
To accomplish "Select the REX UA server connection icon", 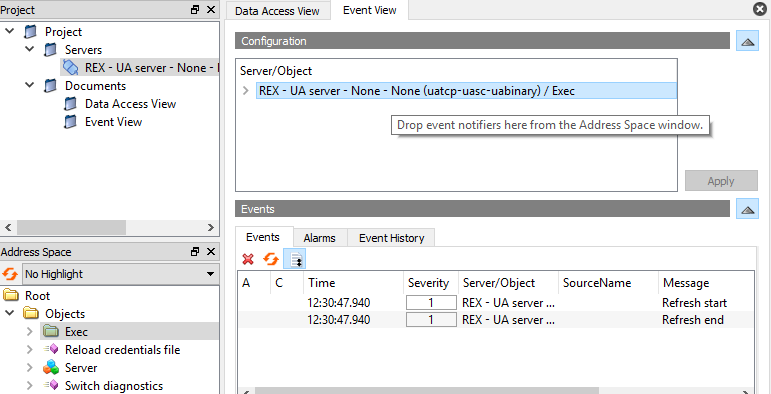I will point(71,67).
